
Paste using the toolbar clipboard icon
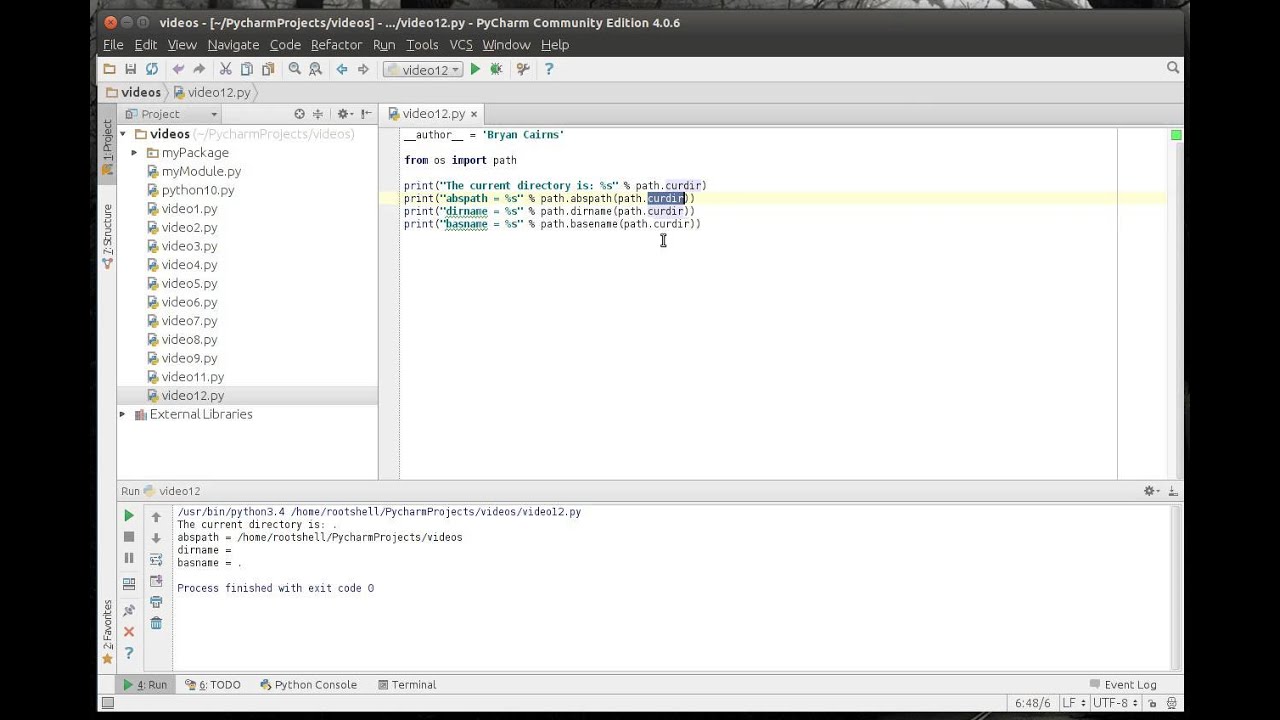pyautogui.click(x=268, y=69)
